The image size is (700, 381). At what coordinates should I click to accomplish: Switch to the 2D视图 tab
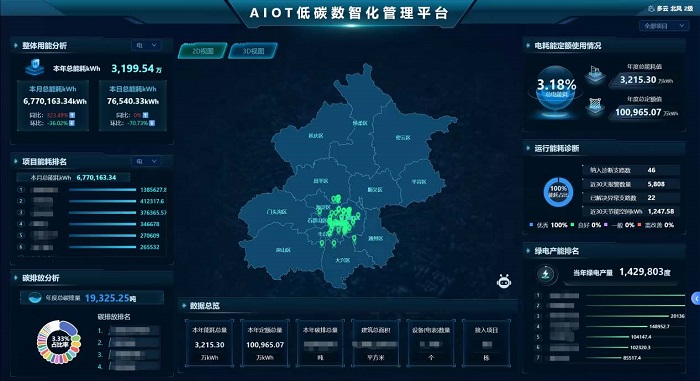(x=203, y=51)
